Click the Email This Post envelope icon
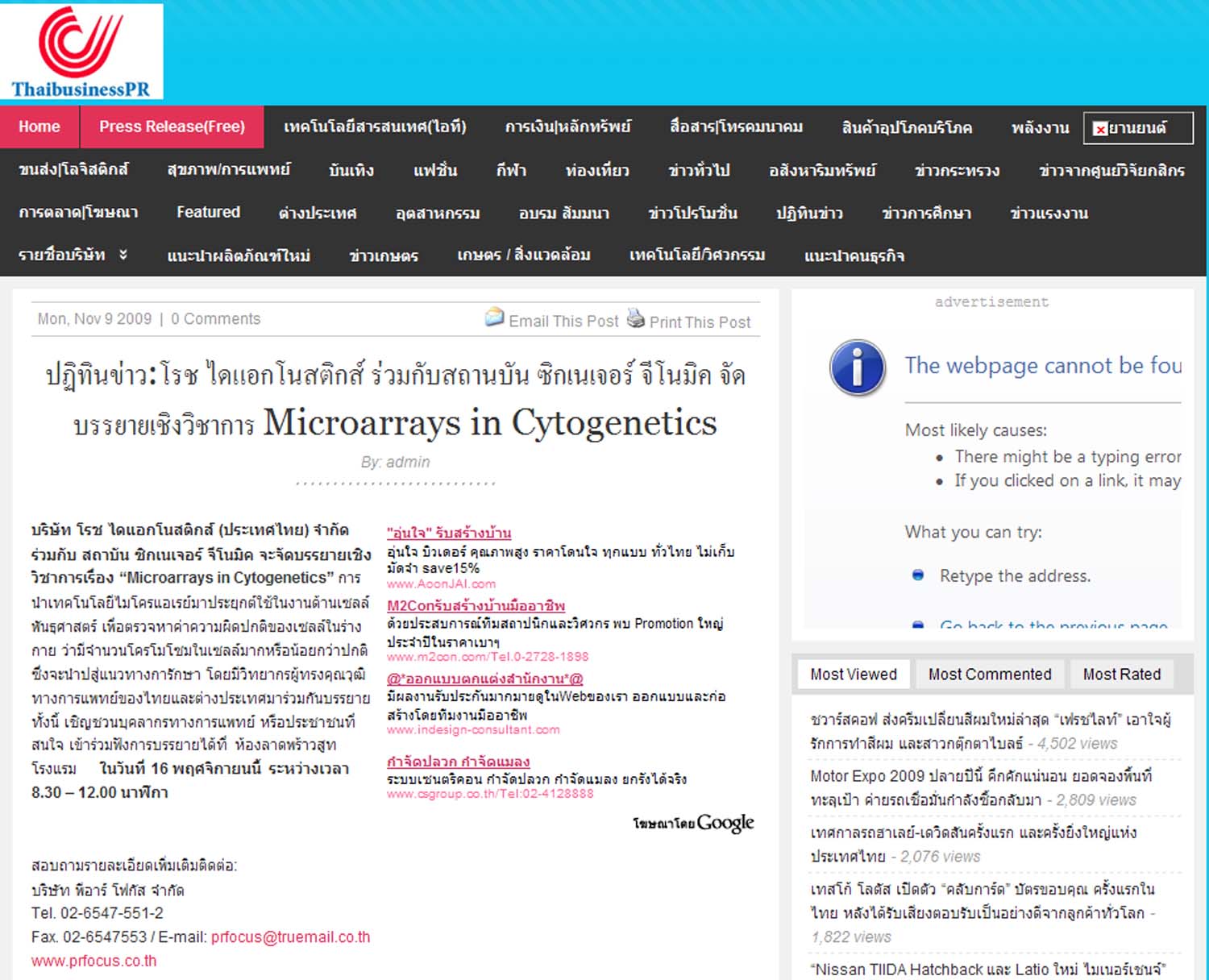1209x980 pixels. click(x=494, y=318)
